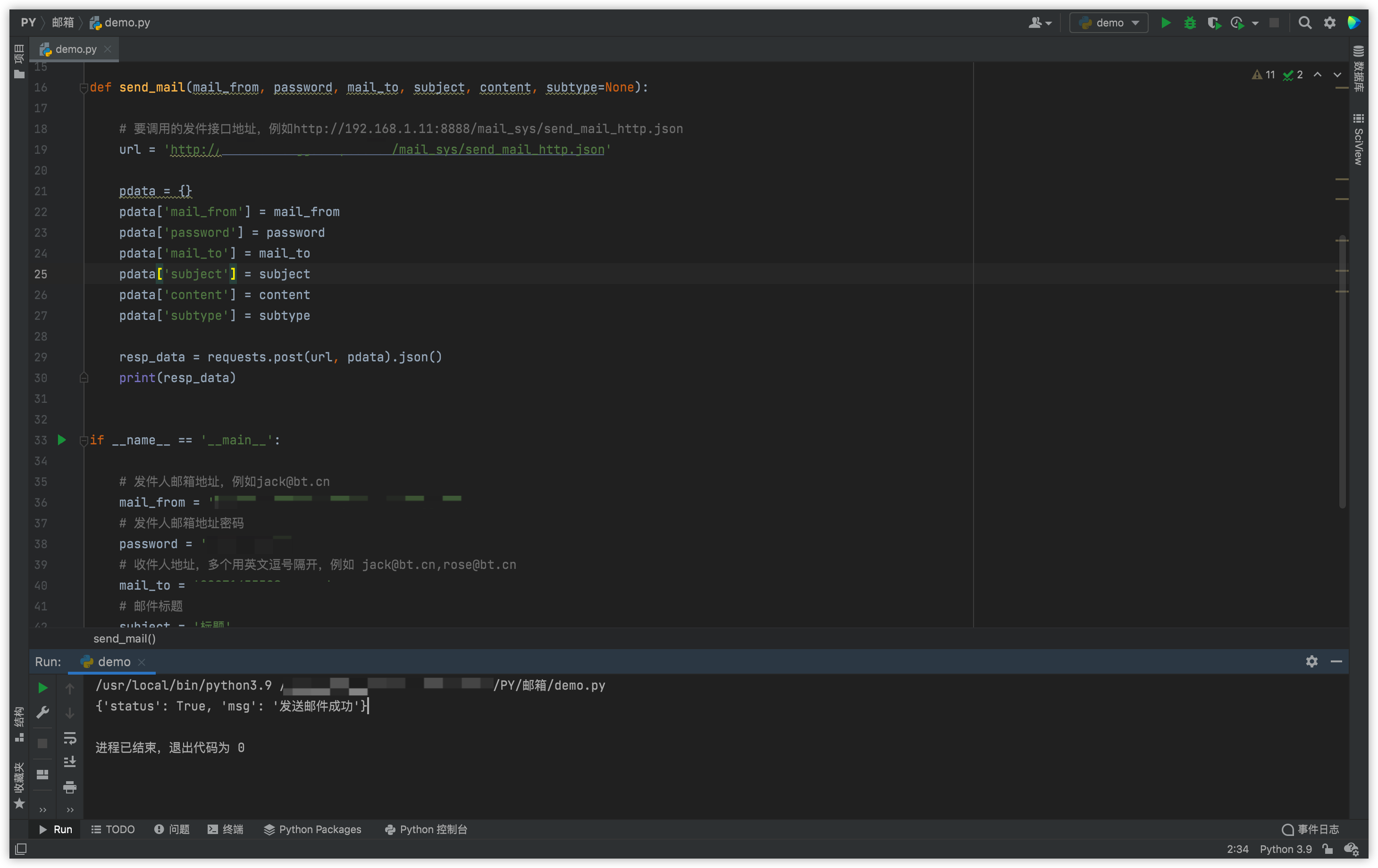This screenshot has height=868, width=1378.
Task: Run the demo configuration from top toolbar
Action: pos(1165,23)
